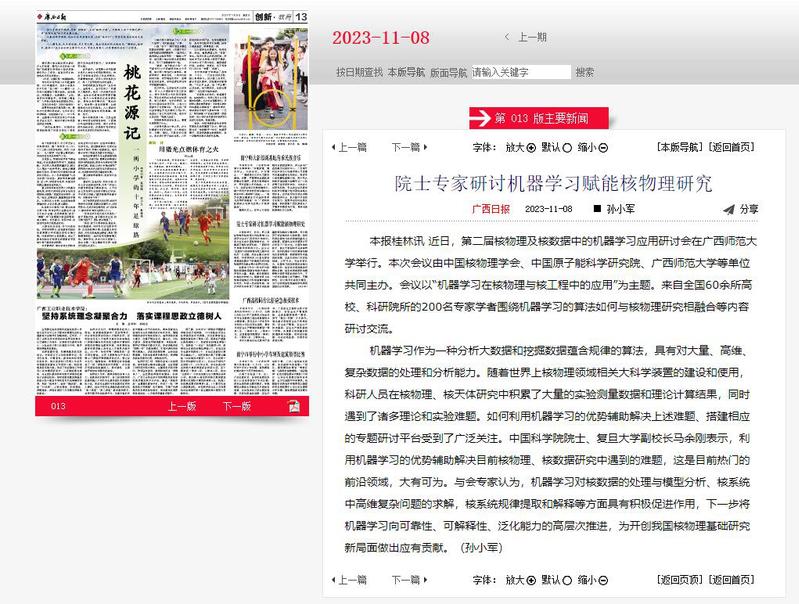Select the top 放大 font size radio
The height and width of the screenshot is (604, 799).
[530, 147]
